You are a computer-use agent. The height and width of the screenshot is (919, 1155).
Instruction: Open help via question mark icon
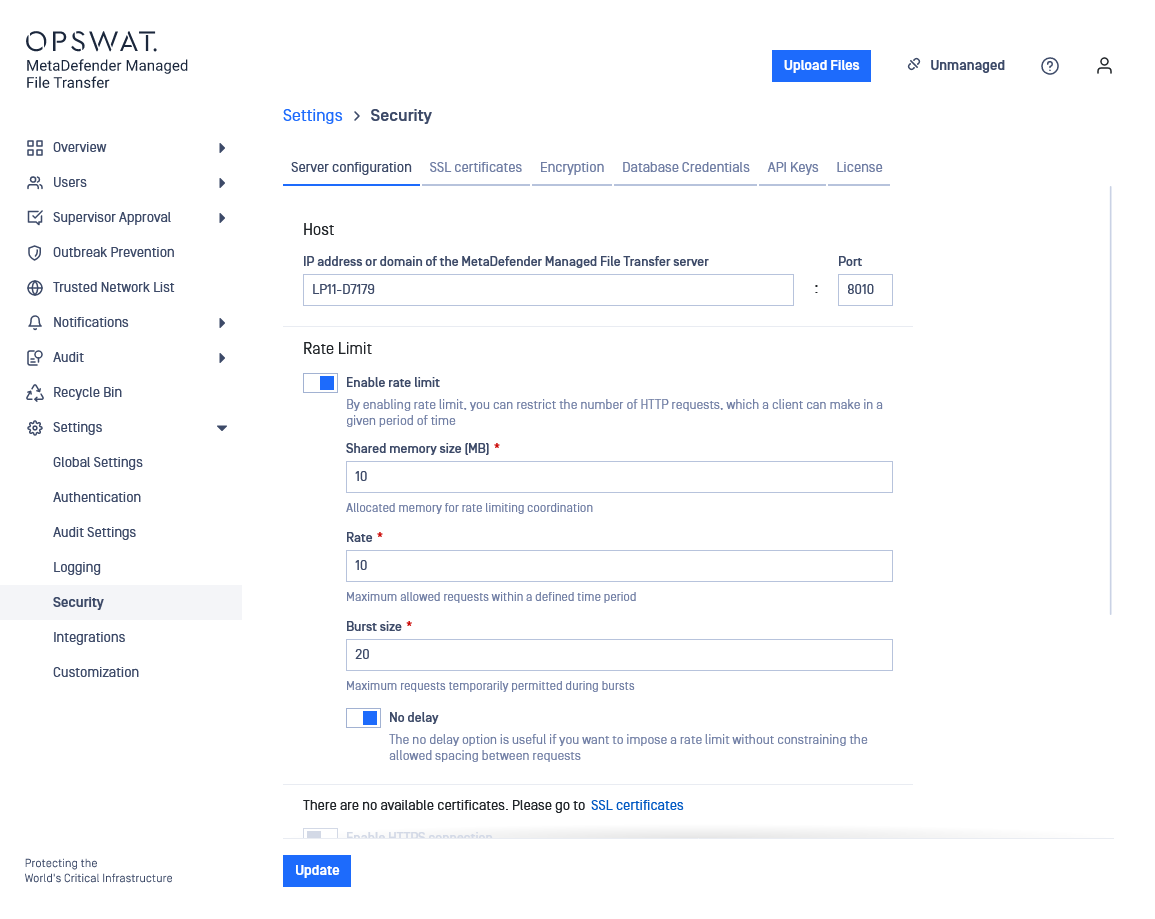click(1050, 66)
